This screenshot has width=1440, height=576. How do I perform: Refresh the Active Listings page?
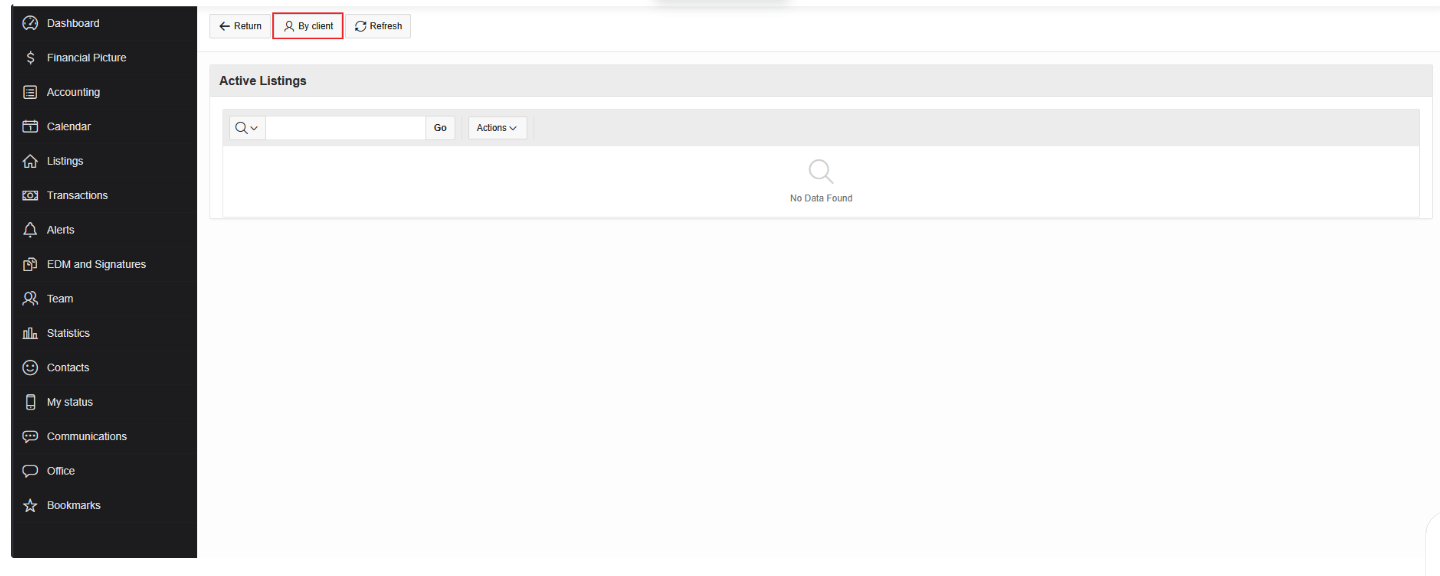(x=378, y=26)
